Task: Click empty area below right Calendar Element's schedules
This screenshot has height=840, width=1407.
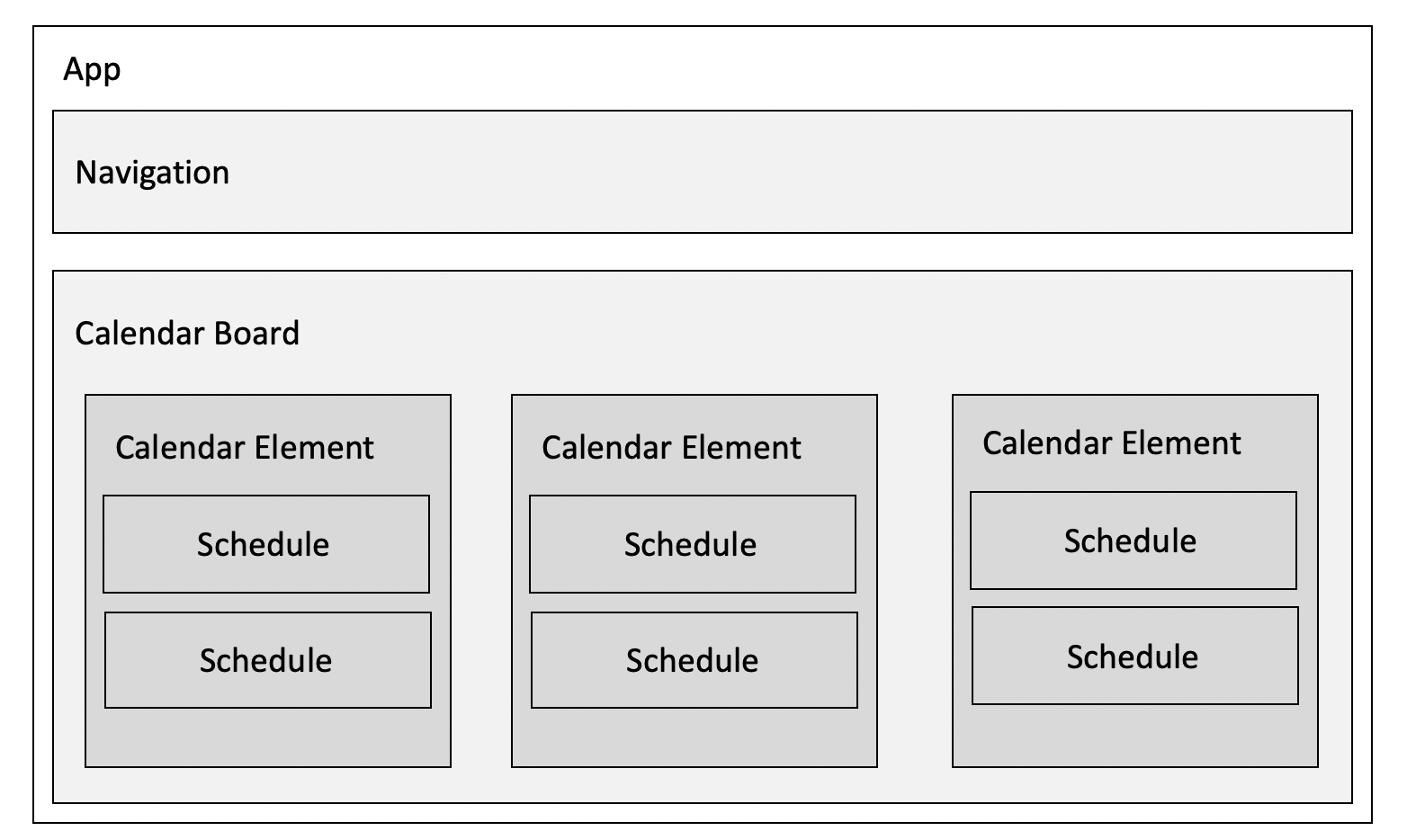Action: (x=1135, y=735)
